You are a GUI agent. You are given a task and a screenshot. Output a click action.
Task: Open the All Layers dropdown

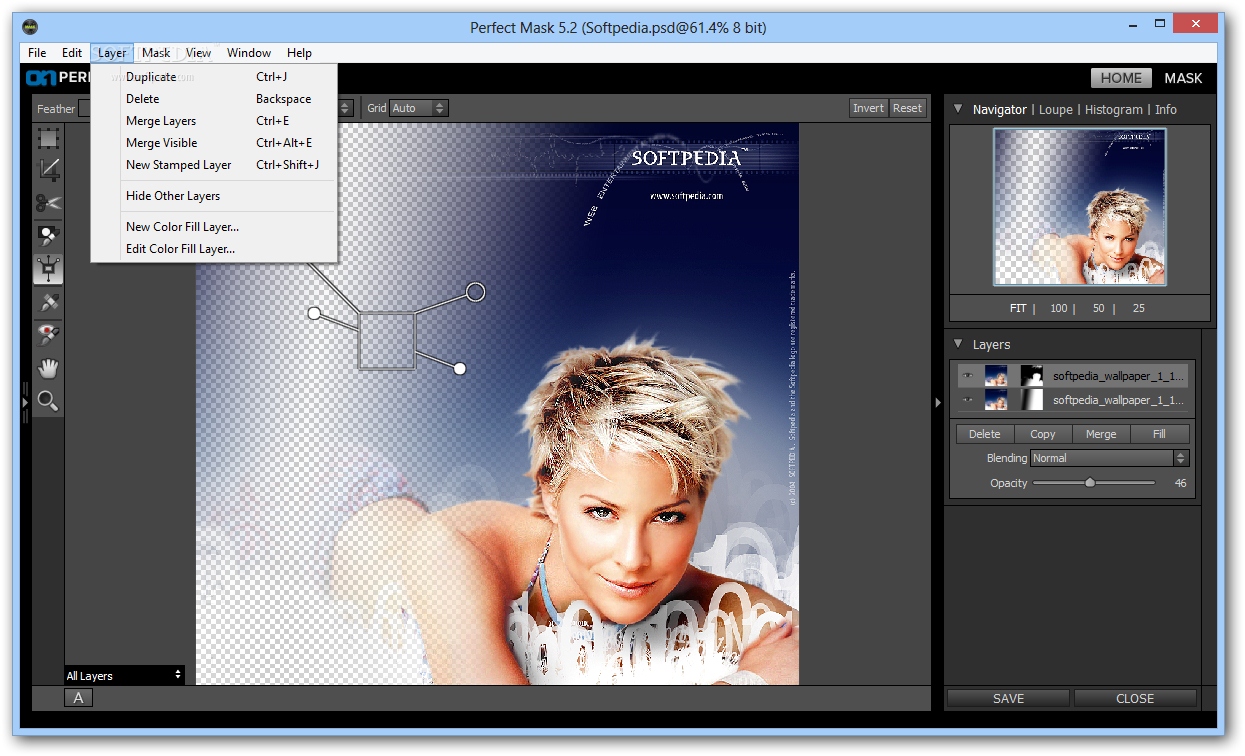point(125,675)
